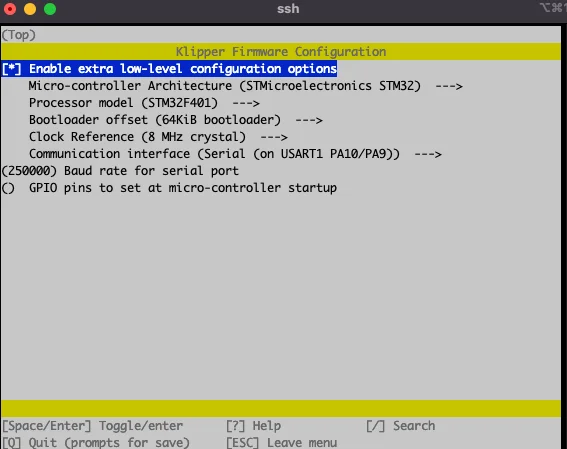This screenshot has height=449, width=567.
Task: Select Communication interface Serial USART1 entry
Action: pyautogui.click(x=235, y=154)
